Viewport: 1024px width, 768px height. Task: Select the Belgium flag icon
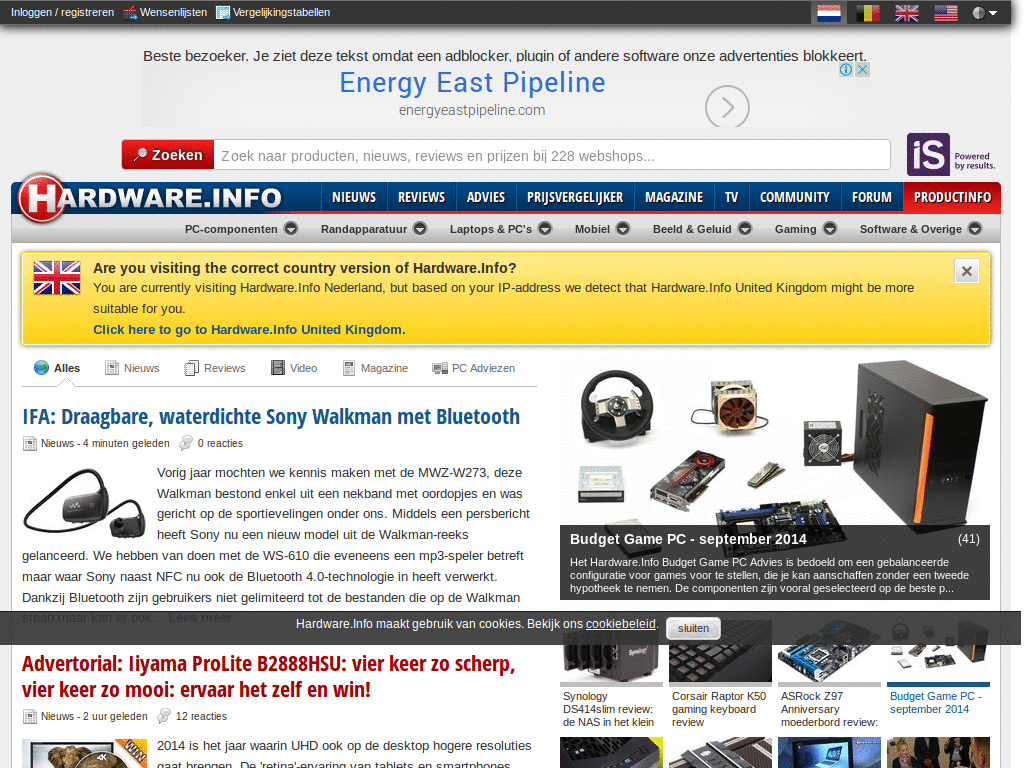(868, 12)
